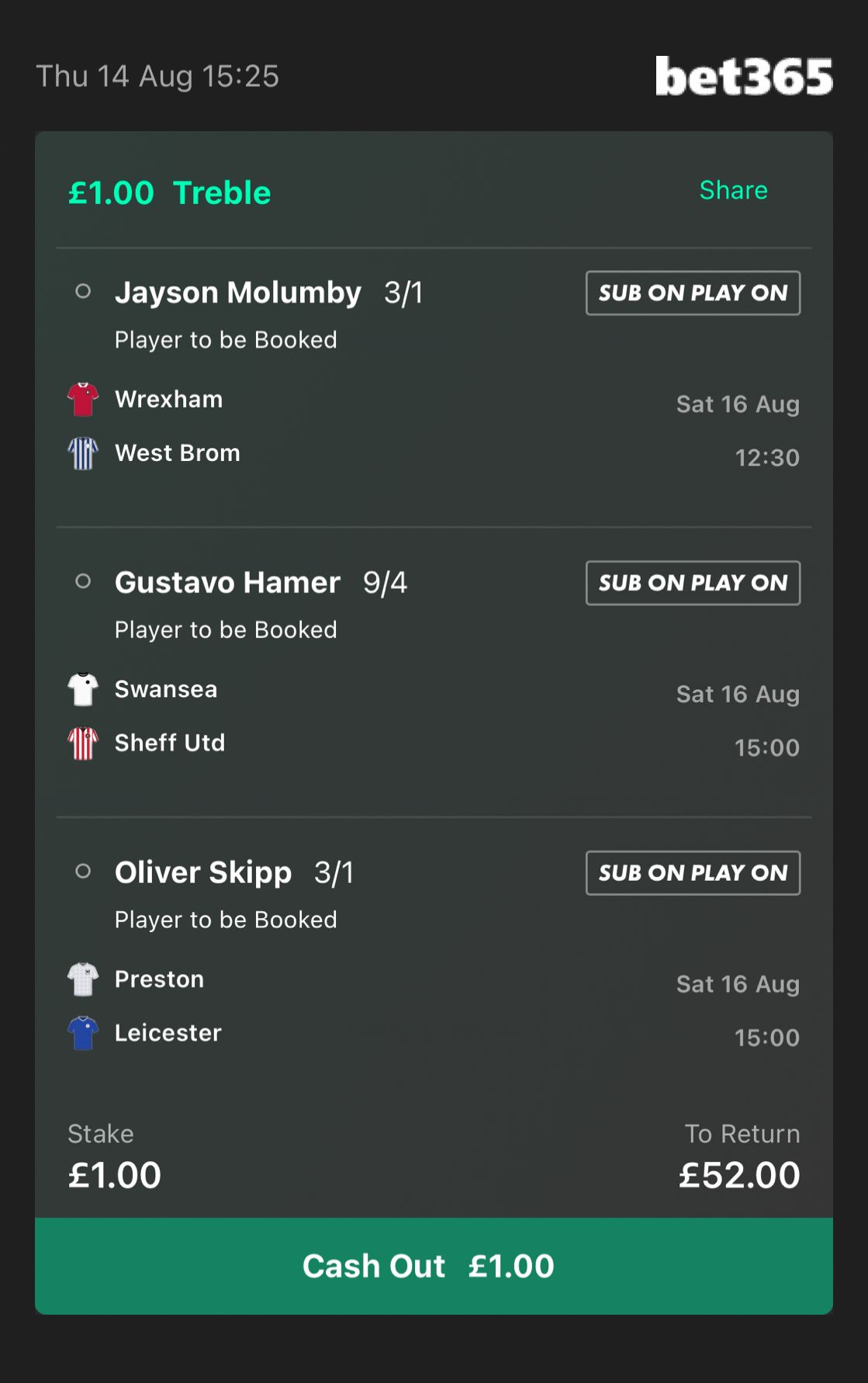Open the £1.00 Treble heading
The width and height of the screenshot is (868, 1383).
170,192
